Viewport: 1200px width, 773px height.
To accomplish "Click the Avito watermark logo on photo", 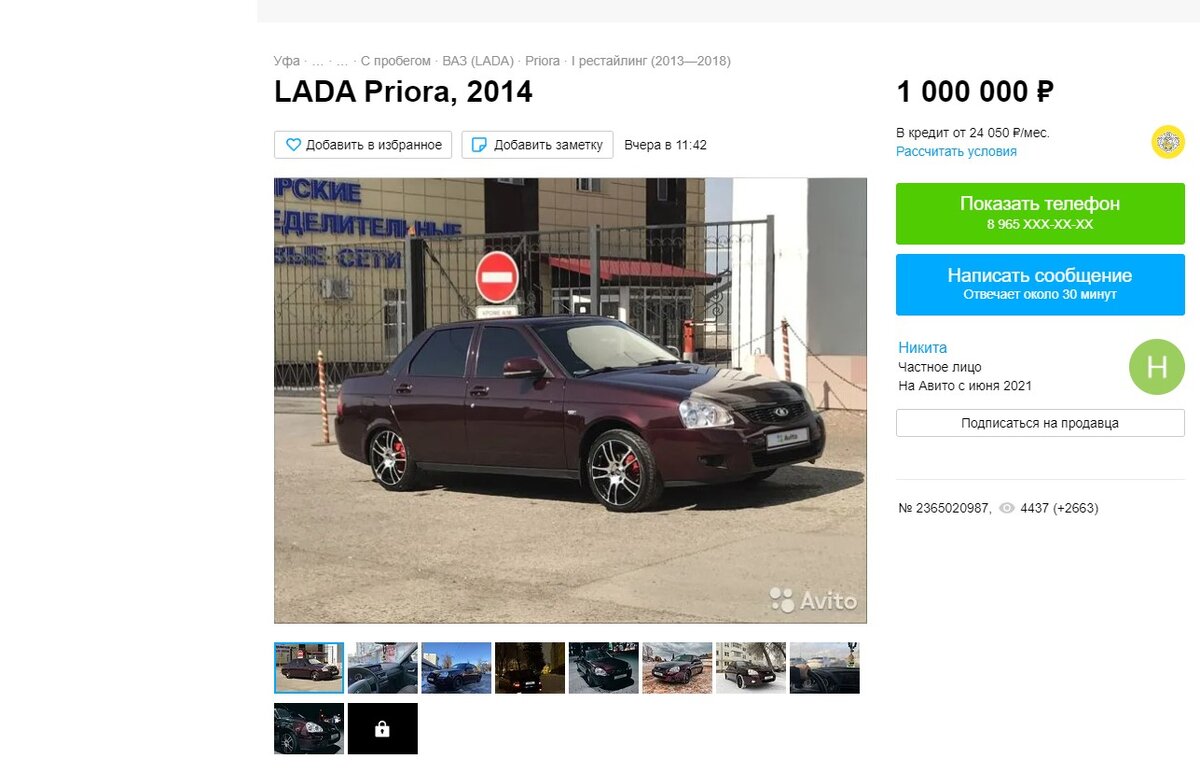I will pyautogui.click(x=813, y=600).
